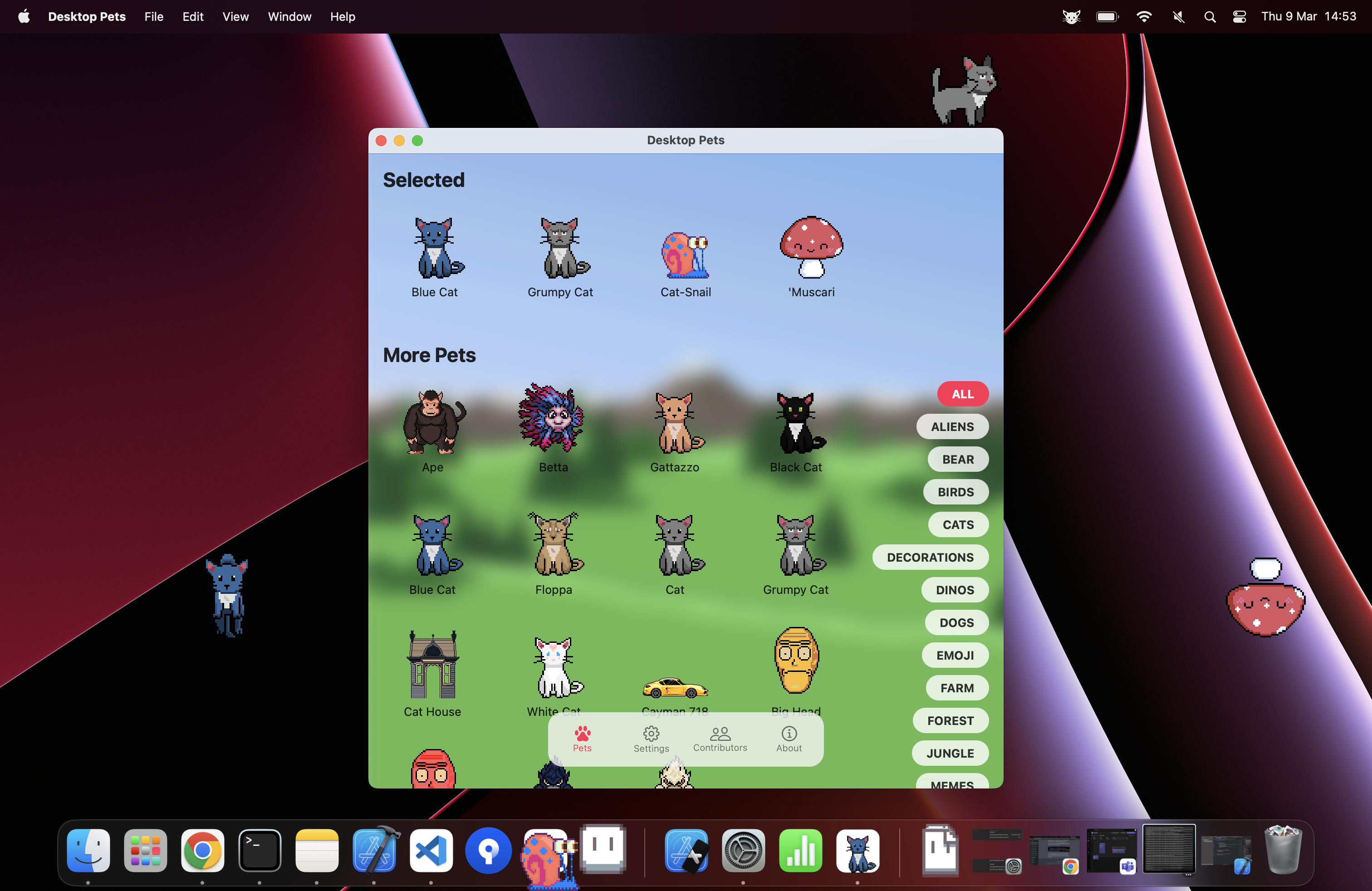
Task: Open the Contributors tab
Action: [x=720, y=739]
